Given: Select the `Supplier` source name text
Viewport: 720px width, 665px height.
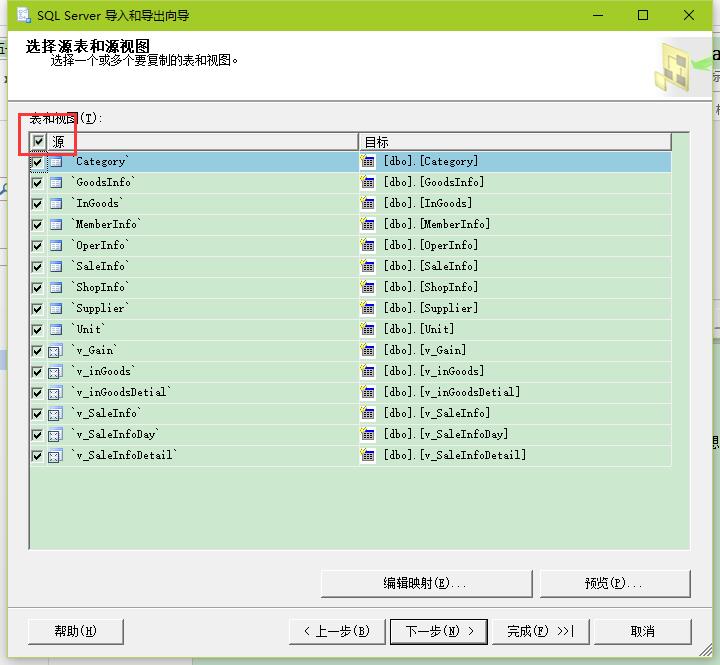Looking at the screenshot, I should (100, 308).
